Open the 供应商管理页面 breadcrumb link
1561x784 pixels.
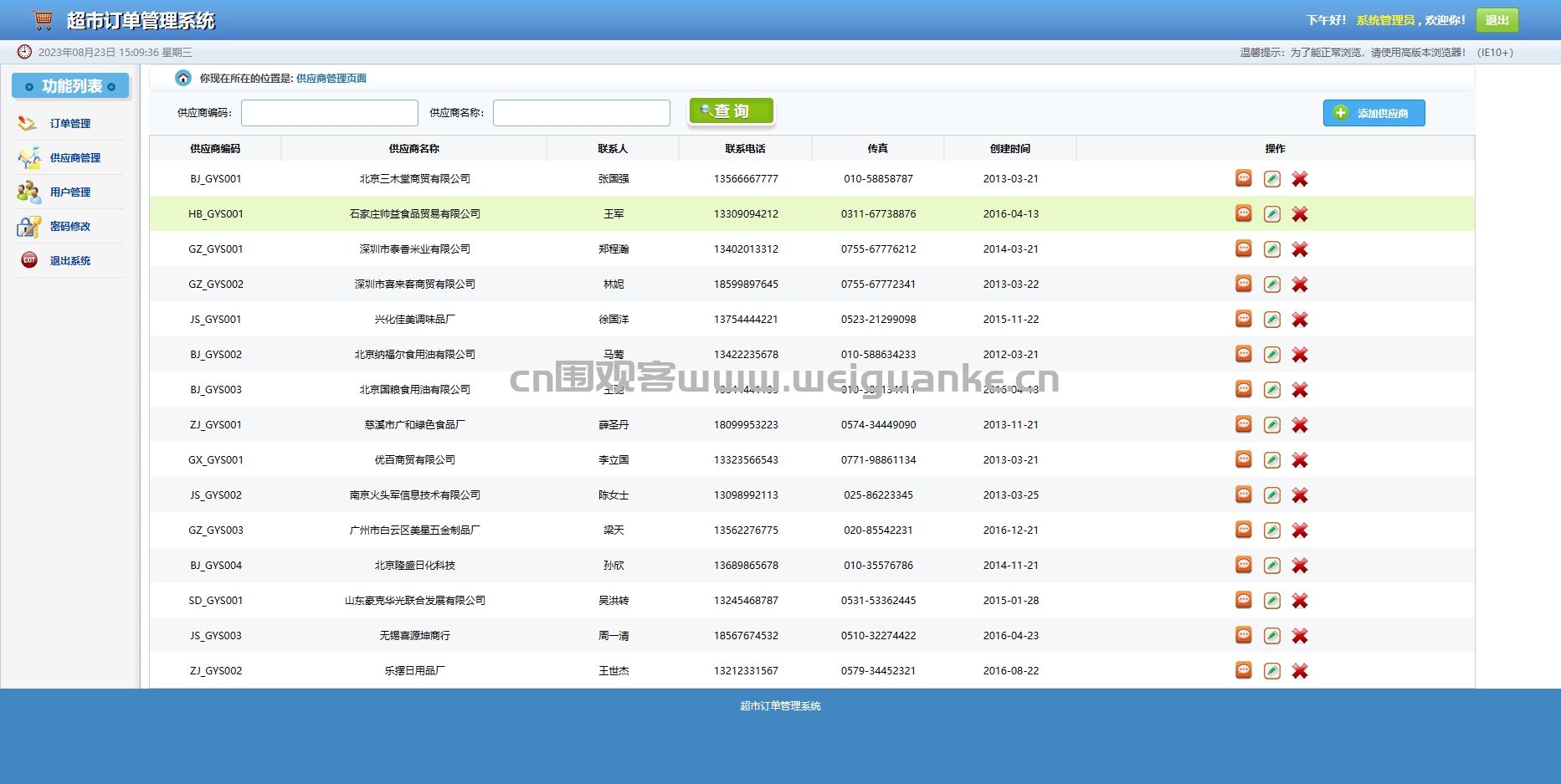[x=331, y=79]
